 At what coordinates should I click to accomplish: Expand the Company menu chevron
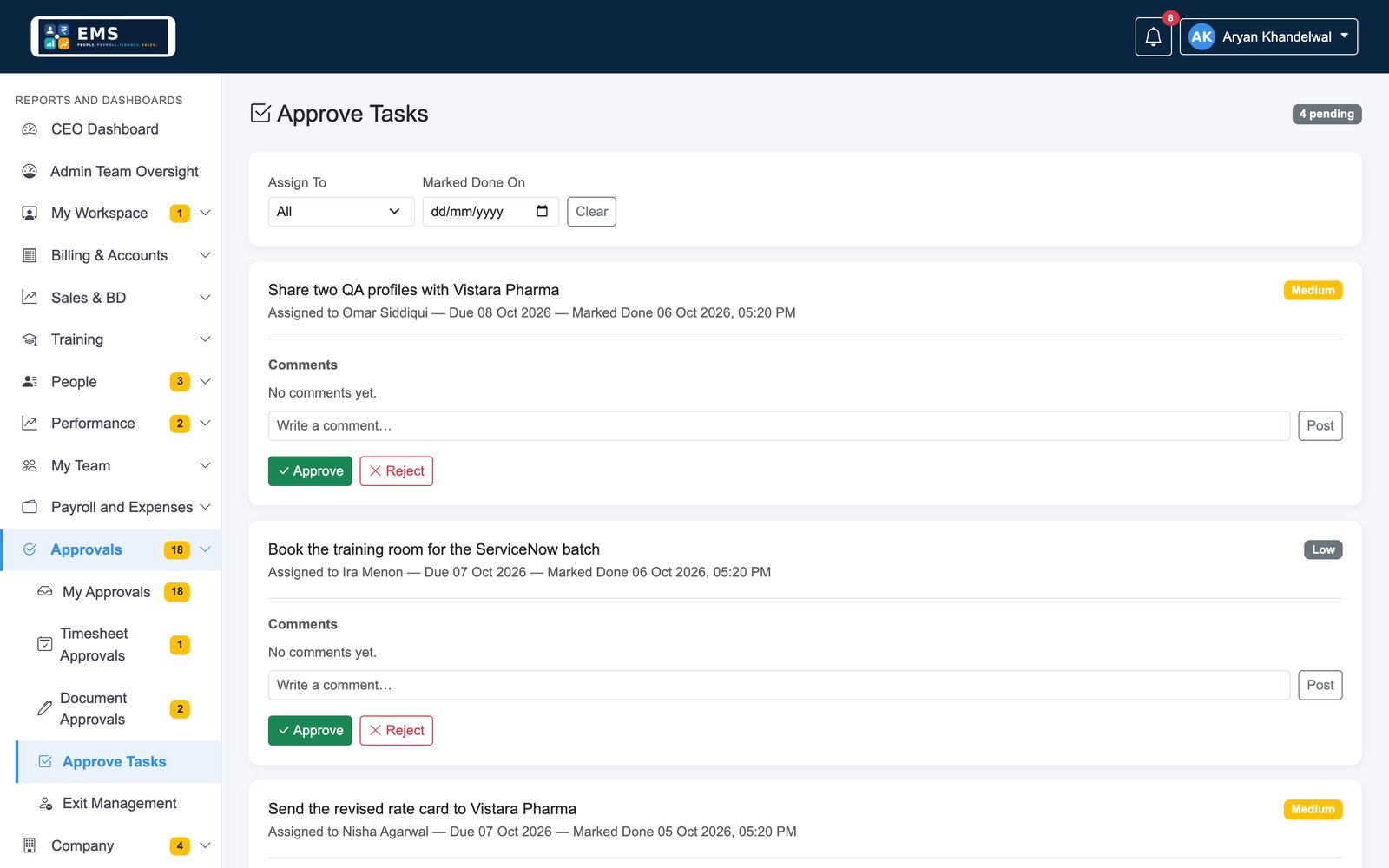(x=206, y=845)
